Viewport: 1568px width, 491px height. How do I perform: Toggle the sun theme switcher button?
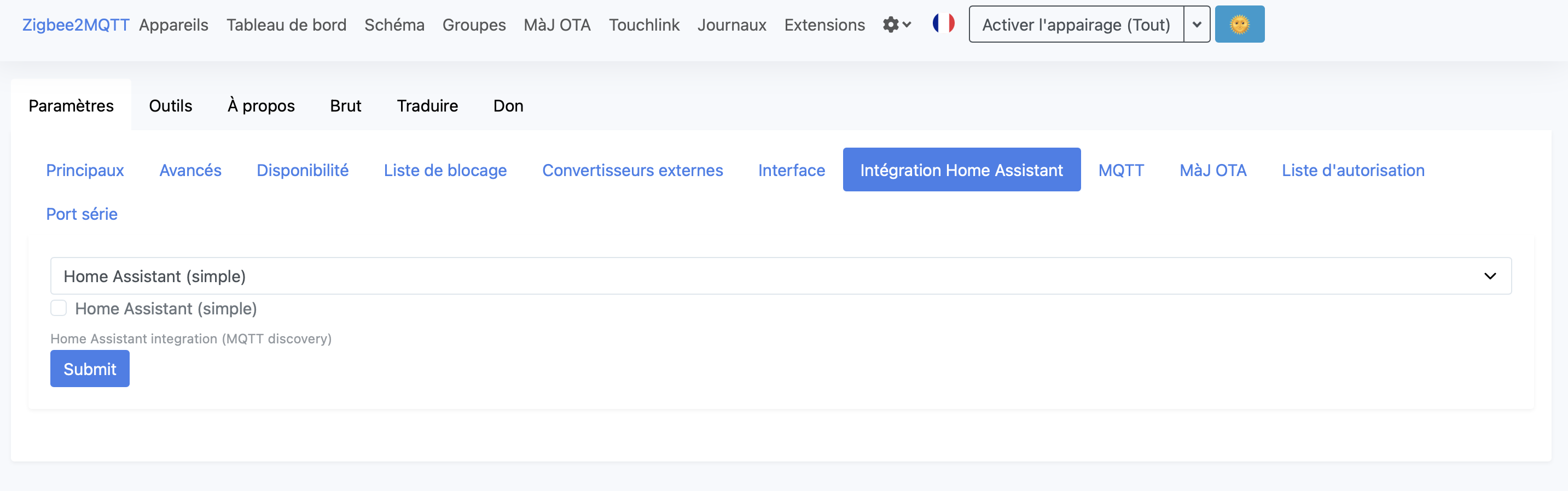(x=1239, y=25)
